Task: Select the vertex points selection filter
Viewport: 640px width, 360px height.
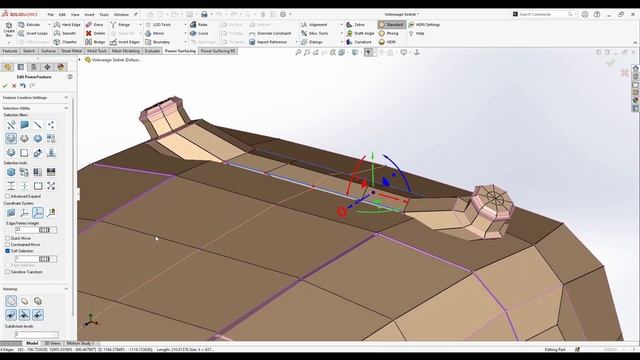Action: (51, 125)
